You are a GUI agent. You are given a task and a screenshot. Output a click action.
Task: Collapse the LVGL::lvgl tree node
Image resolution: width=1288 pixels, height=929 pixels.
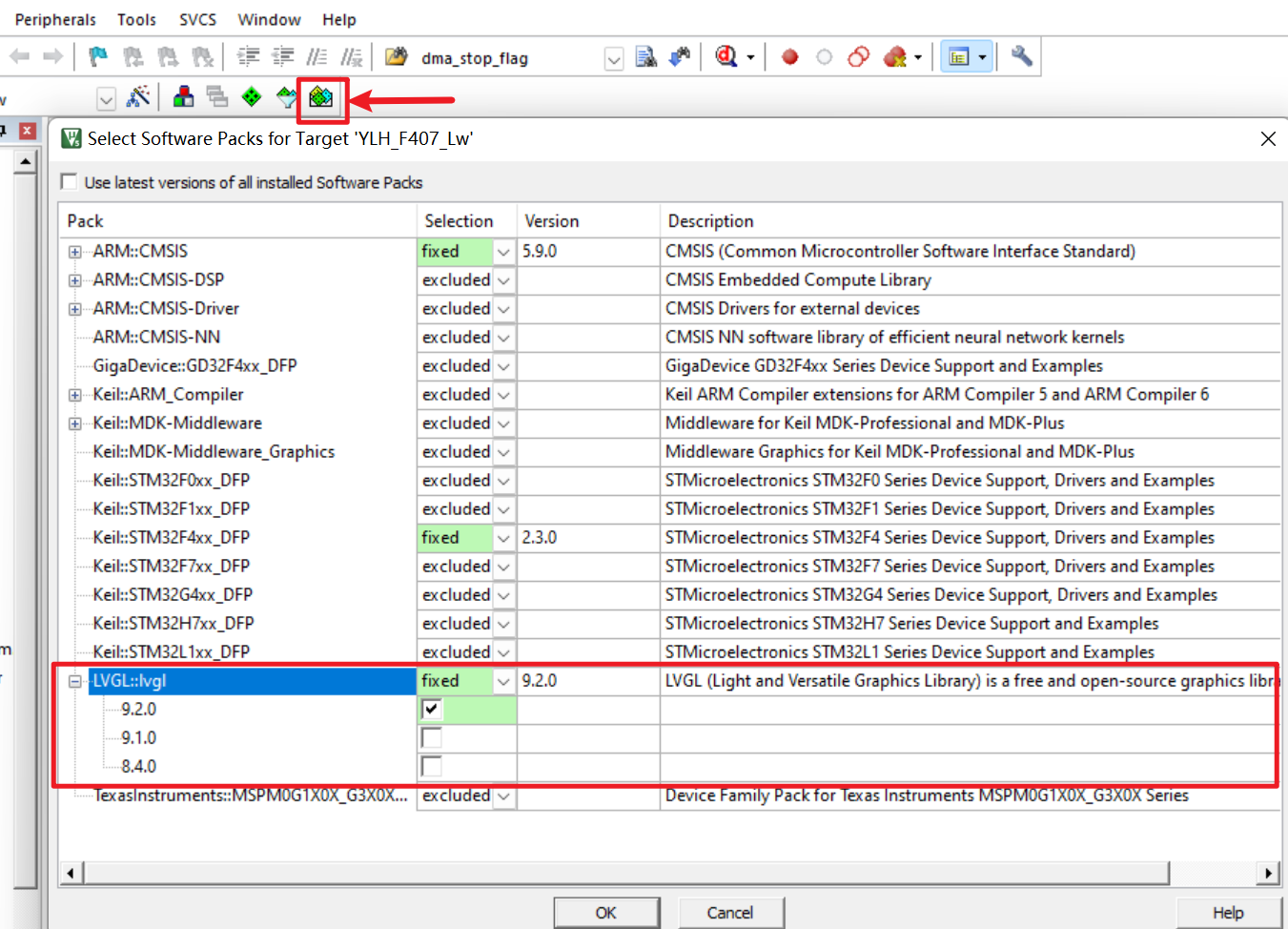click(x=74, y=681)
